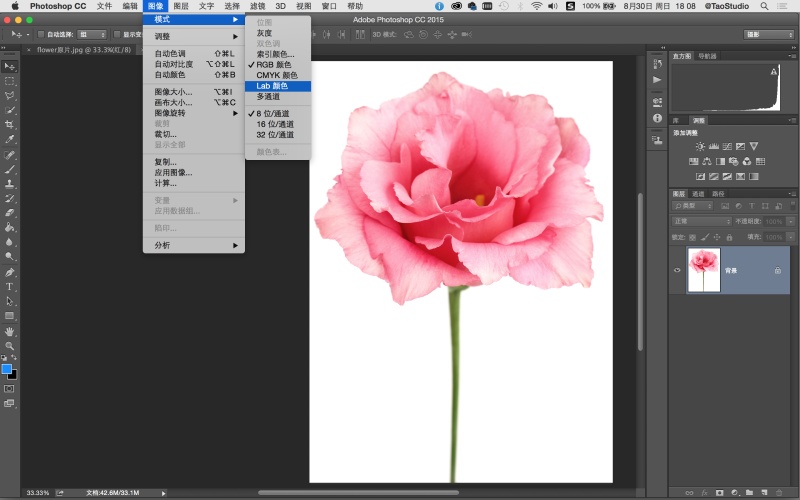This screenshot has height=500, width=800.
Task: Choose 灰度 grayscale mode
Action: pyautogui.click(x=278, y=33)
